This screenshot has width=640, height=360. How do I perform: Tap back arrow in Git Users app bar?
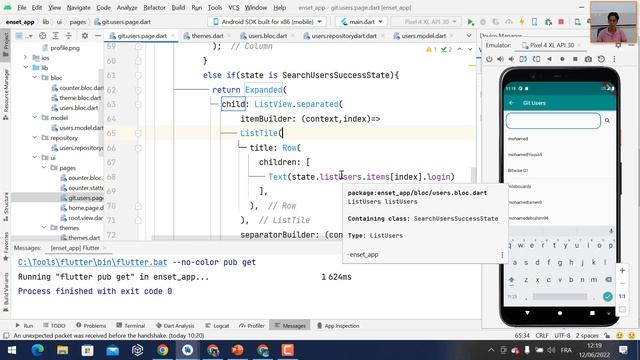click(x=512, y=103)
